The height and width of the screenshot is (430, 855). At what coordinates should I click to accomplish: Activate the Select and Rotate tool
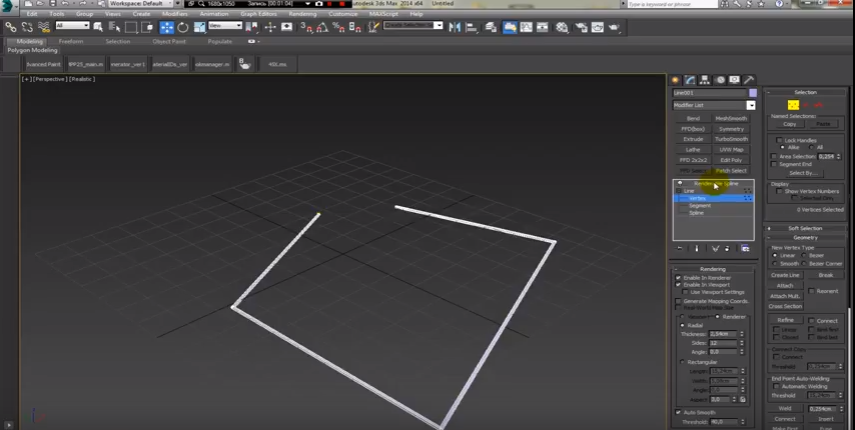[183, 27]
